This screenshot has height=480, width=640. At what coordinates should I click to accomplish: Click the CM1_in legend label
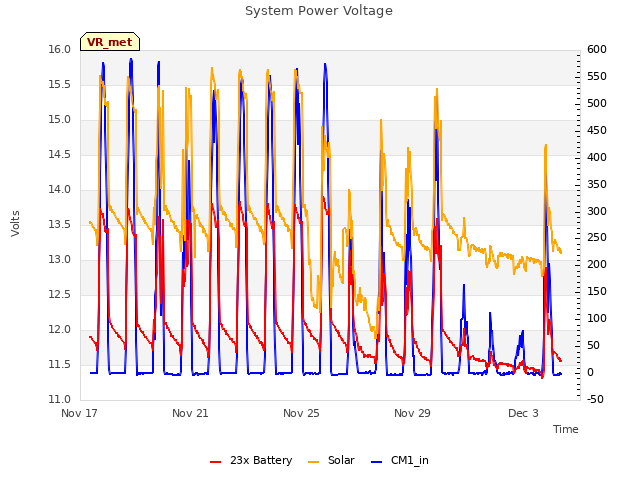tap(410, 460)
